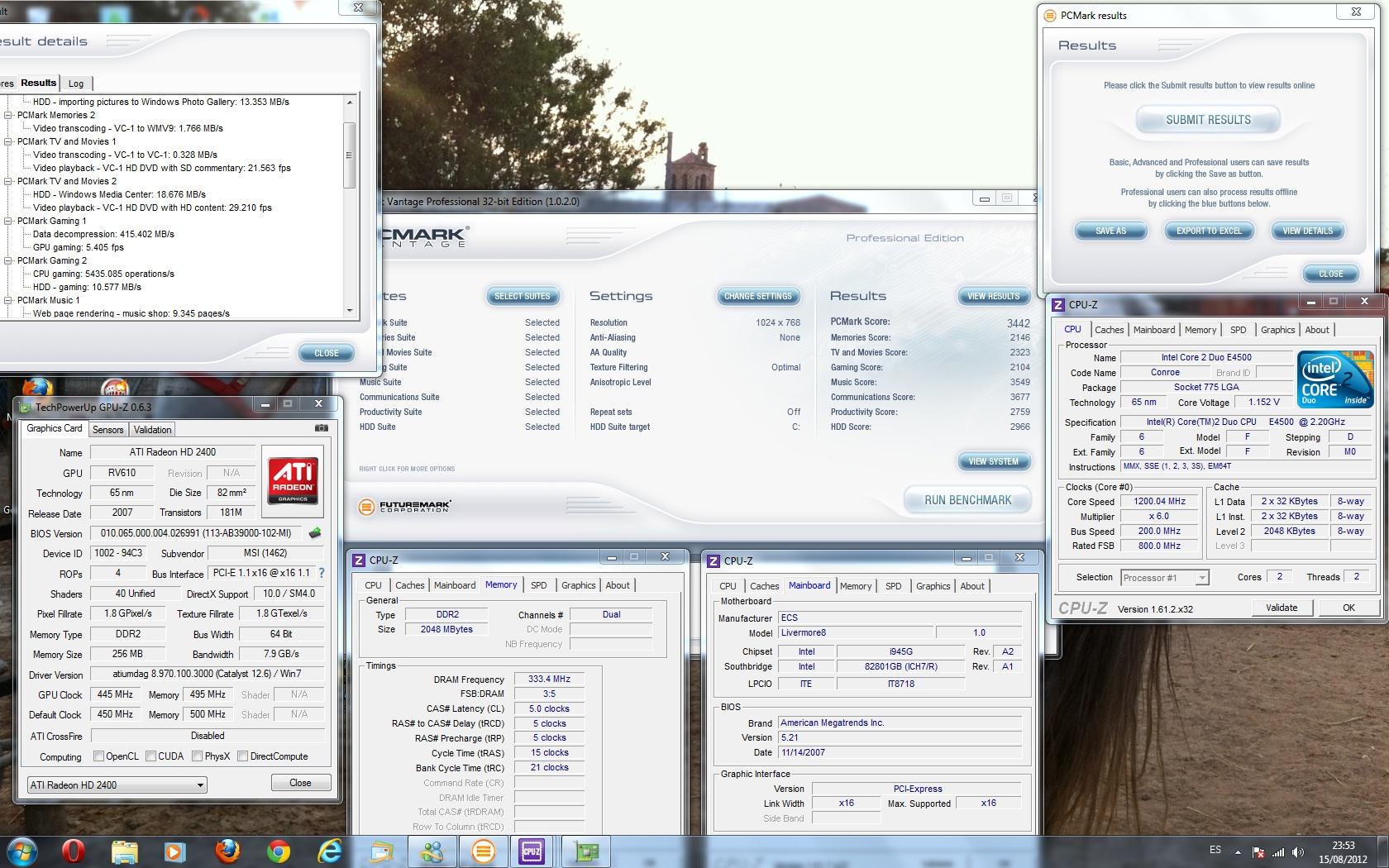Click the GPU-Z Name field ATI Radeon HD 2400
This screenshot has width=1389, height=868.
172,452
